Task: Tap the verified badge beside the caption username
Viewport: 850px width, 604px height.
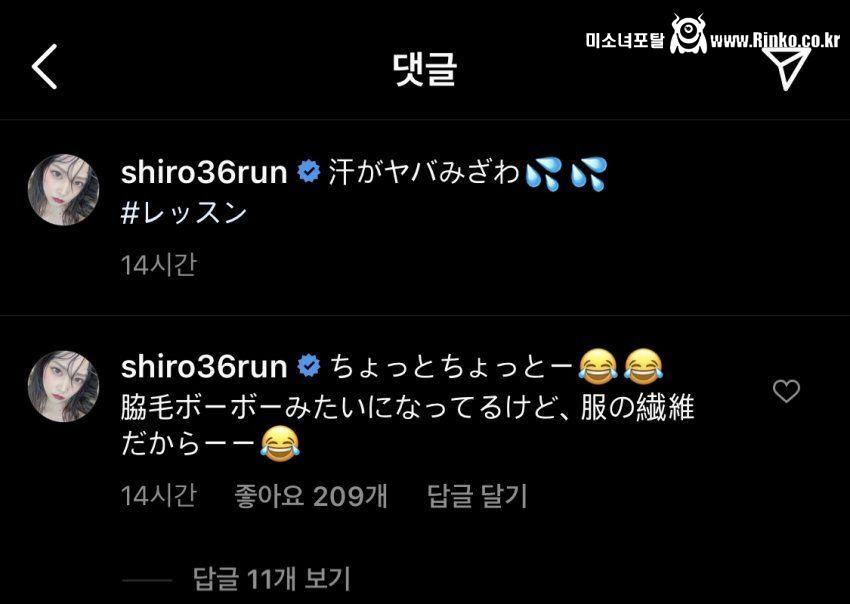Action: click(308, 172)
